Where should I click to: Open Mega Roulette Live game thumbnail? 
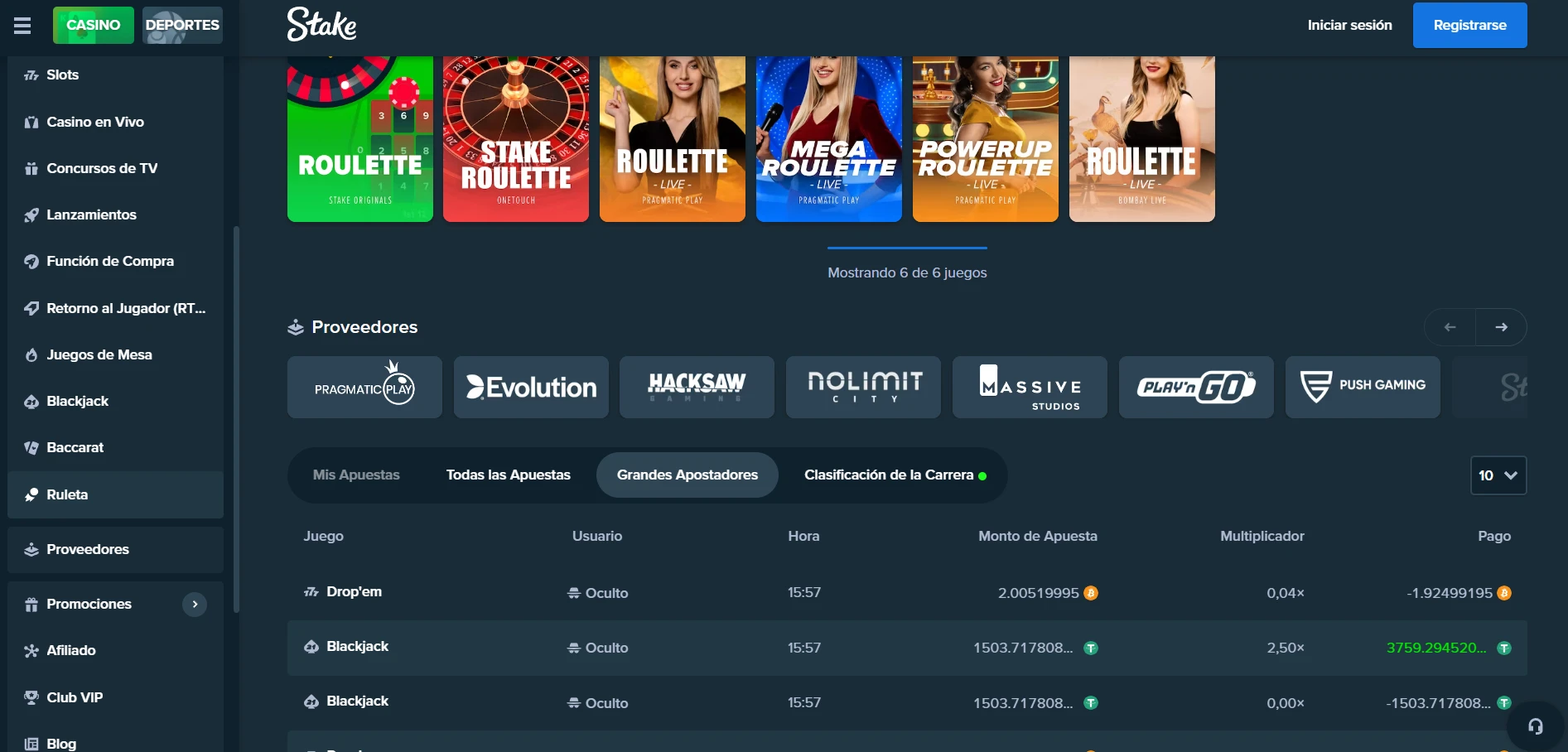click(829, 139)
